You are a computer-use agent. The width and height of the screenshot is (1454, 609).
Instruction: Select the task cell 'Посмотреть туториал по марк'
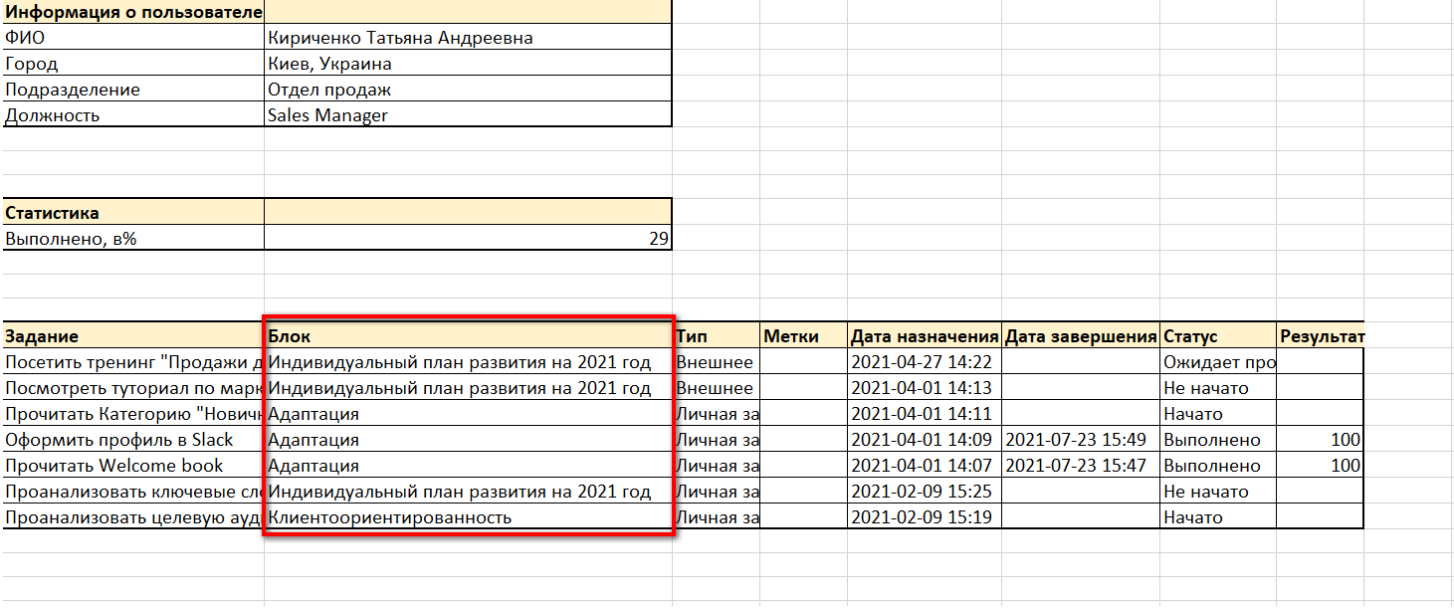pyautogui.click(x=133, y=387)
